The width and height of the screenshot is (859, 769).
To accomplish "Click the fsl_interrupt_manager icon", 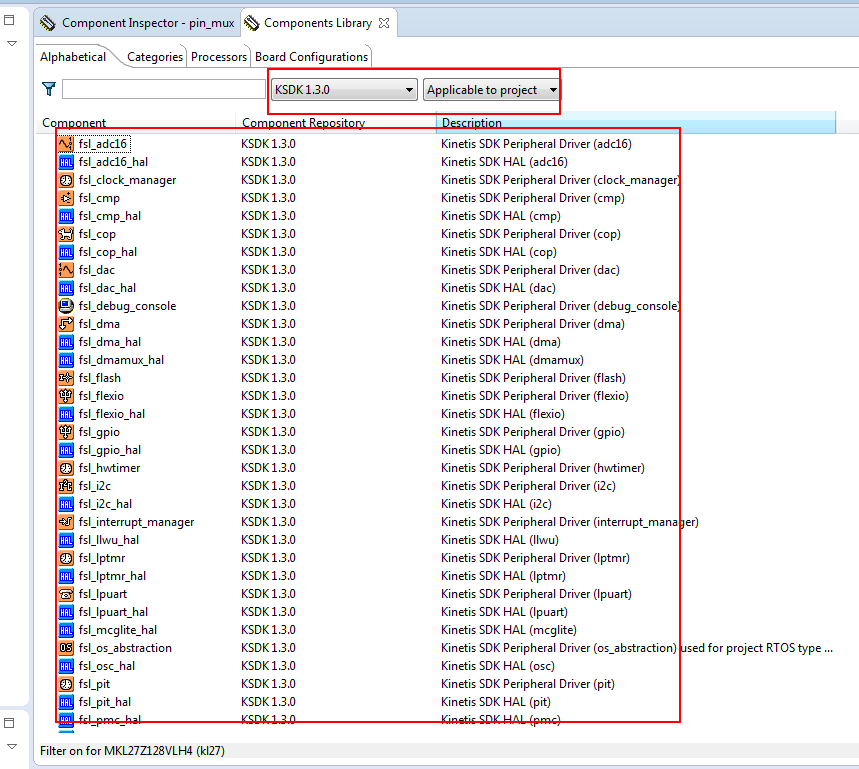I will 66,522.
